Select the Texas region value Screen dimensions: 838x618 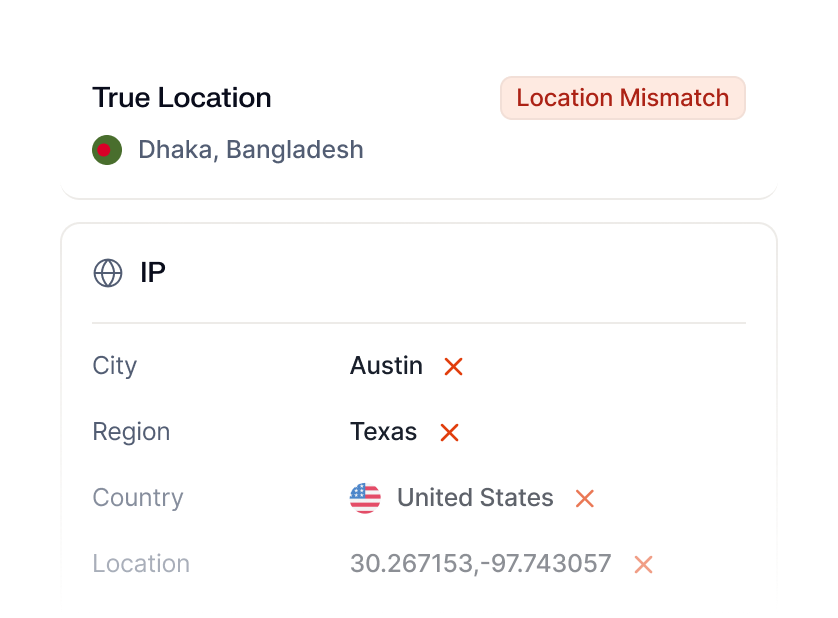point(383,432)
